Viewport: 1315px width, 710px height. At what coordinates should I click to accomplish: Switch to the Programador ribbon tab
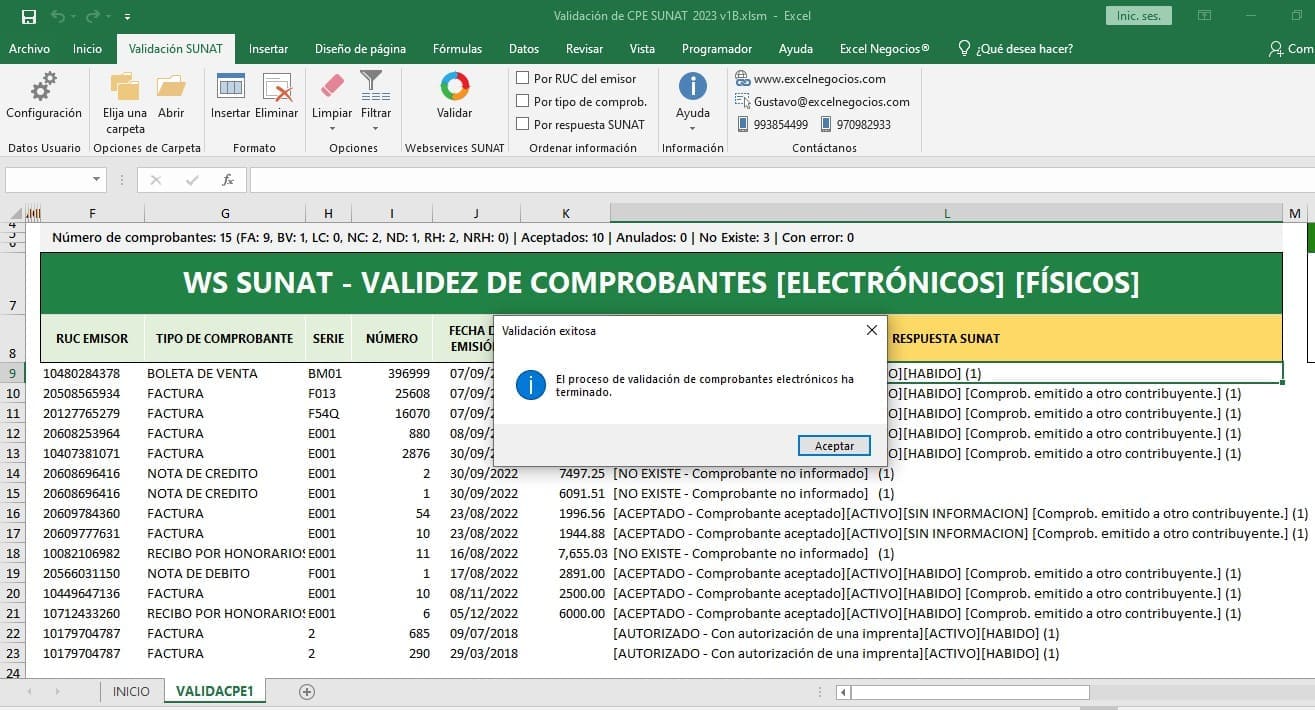tap(716, 47)
